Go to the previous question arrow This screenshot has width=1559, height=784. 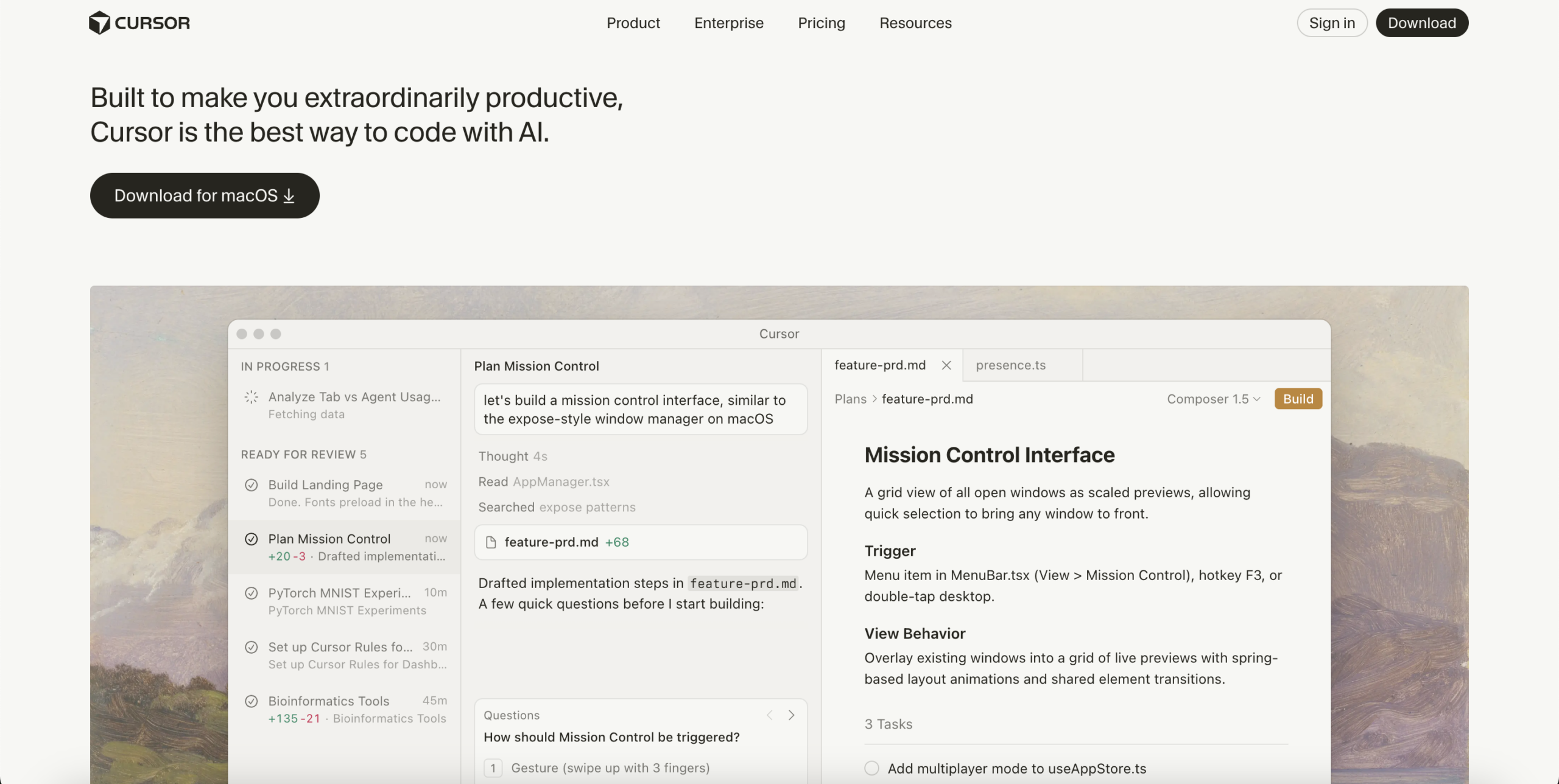(x=770, y=715)
